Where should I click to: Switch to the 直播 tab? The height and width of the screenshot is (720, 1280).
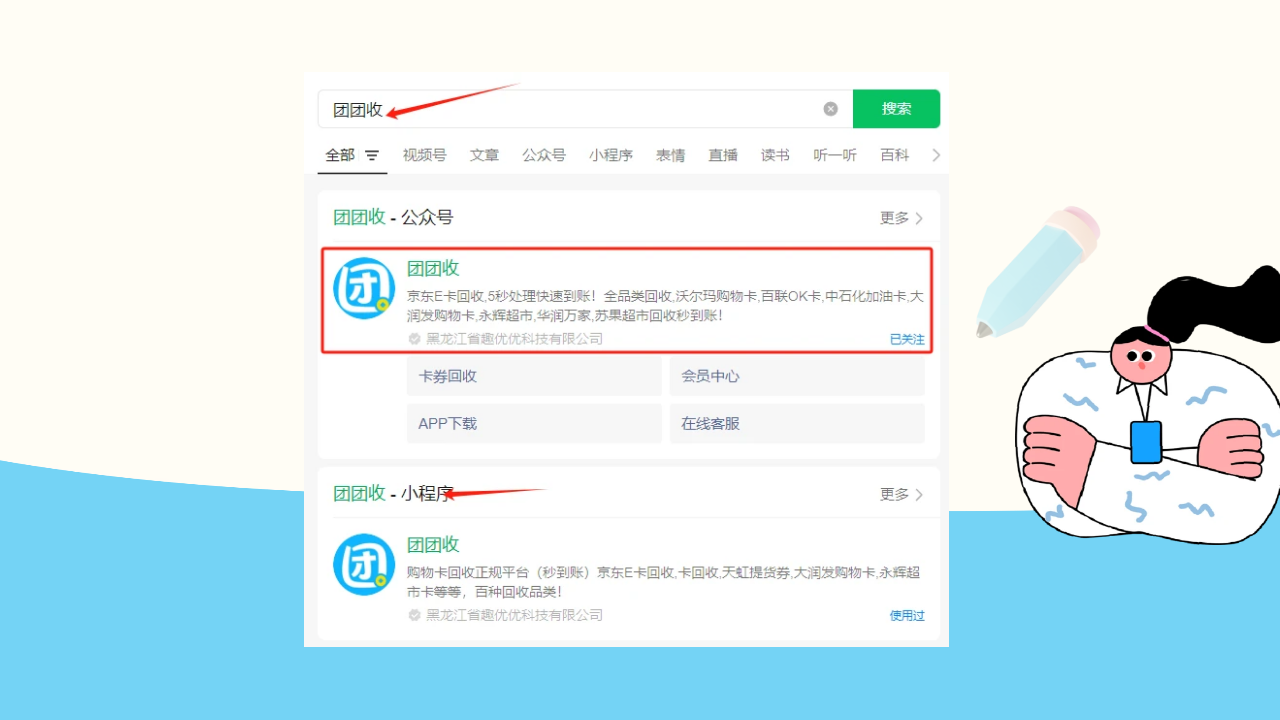click(723, 155)
